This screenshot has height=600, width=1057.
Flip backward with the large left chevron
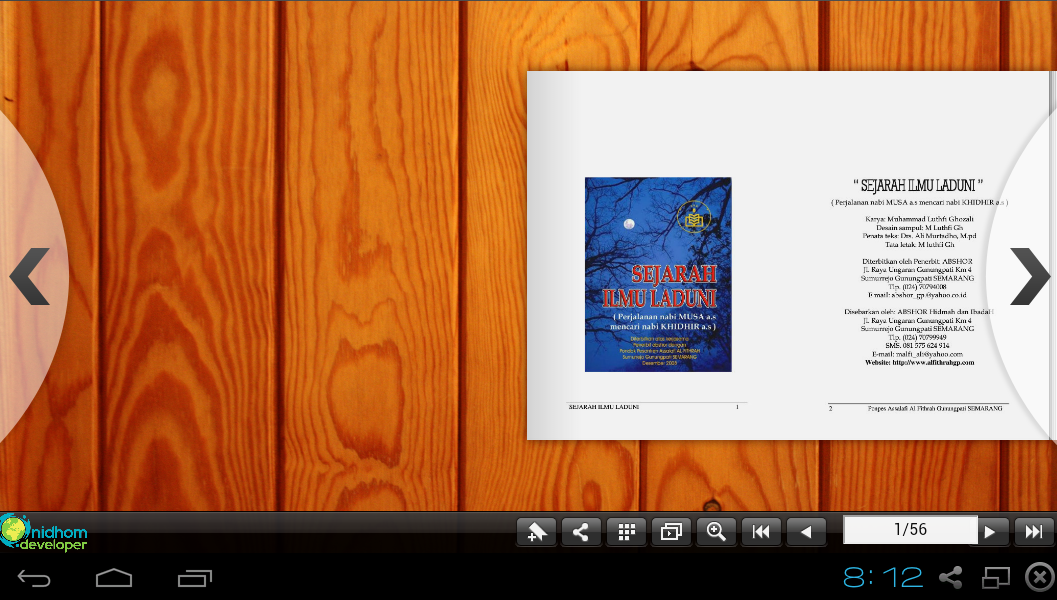[29, 276]
